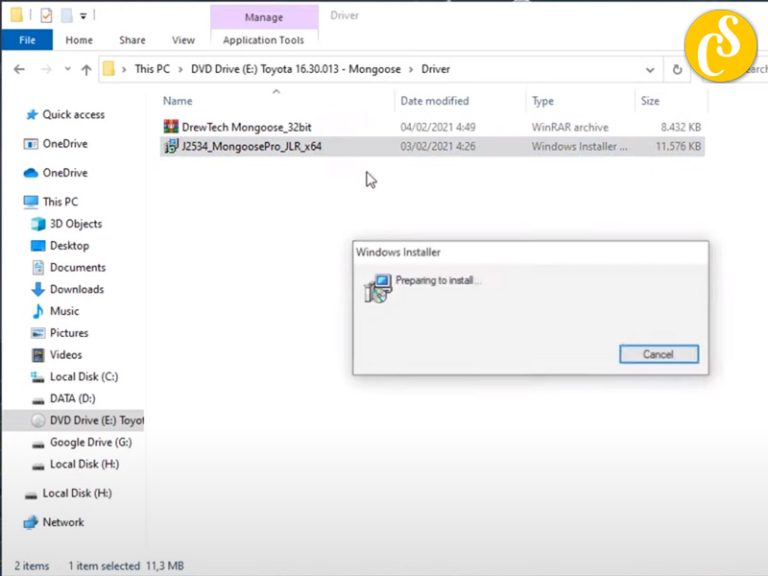Image resolution: width=768 pixels, height=576 pixels.
Task: Open the File menu tab
Action: coord(27,40)
